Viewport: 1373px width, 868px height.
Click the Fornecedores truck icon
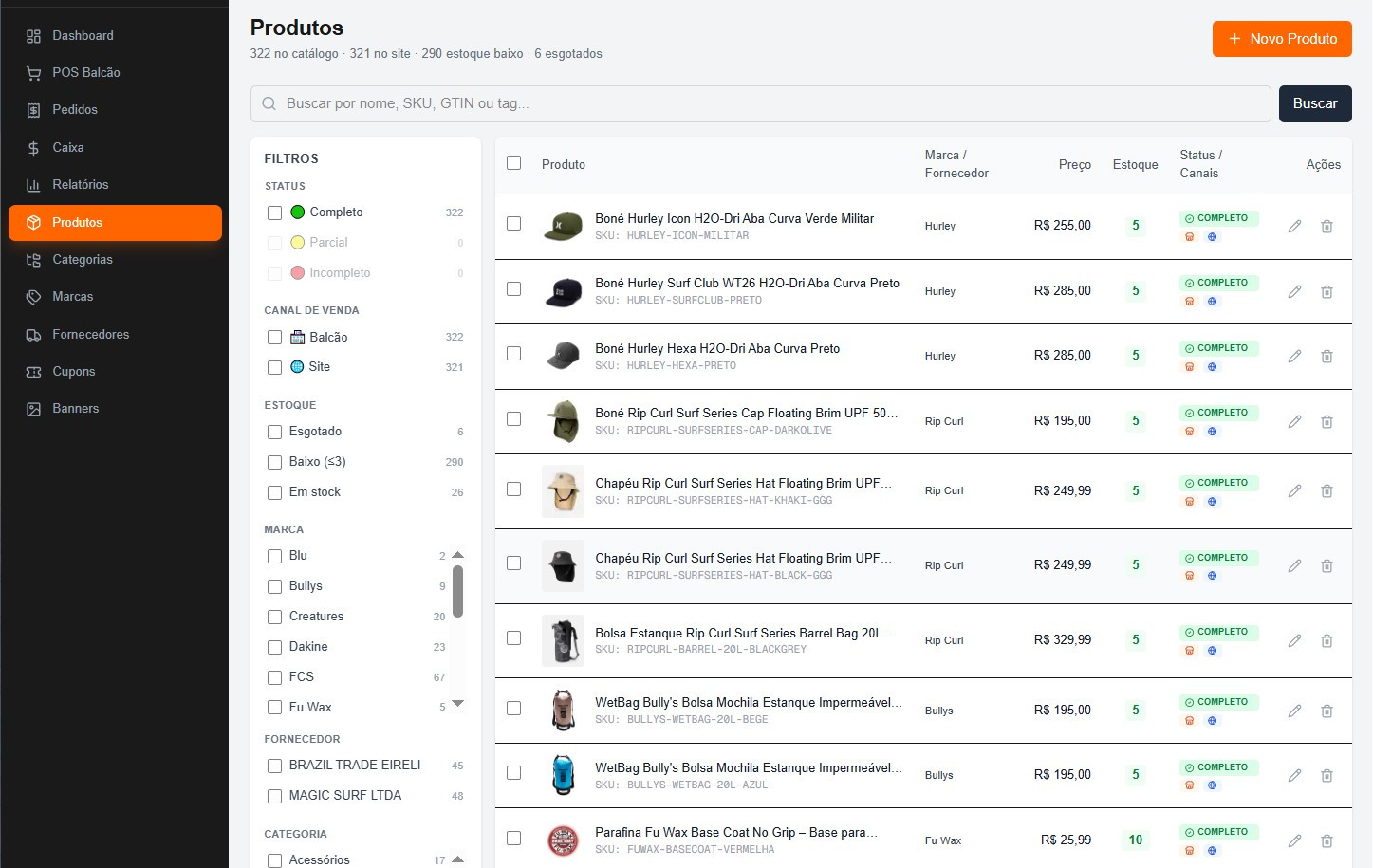pyautogui.click(x=33, y=335)
